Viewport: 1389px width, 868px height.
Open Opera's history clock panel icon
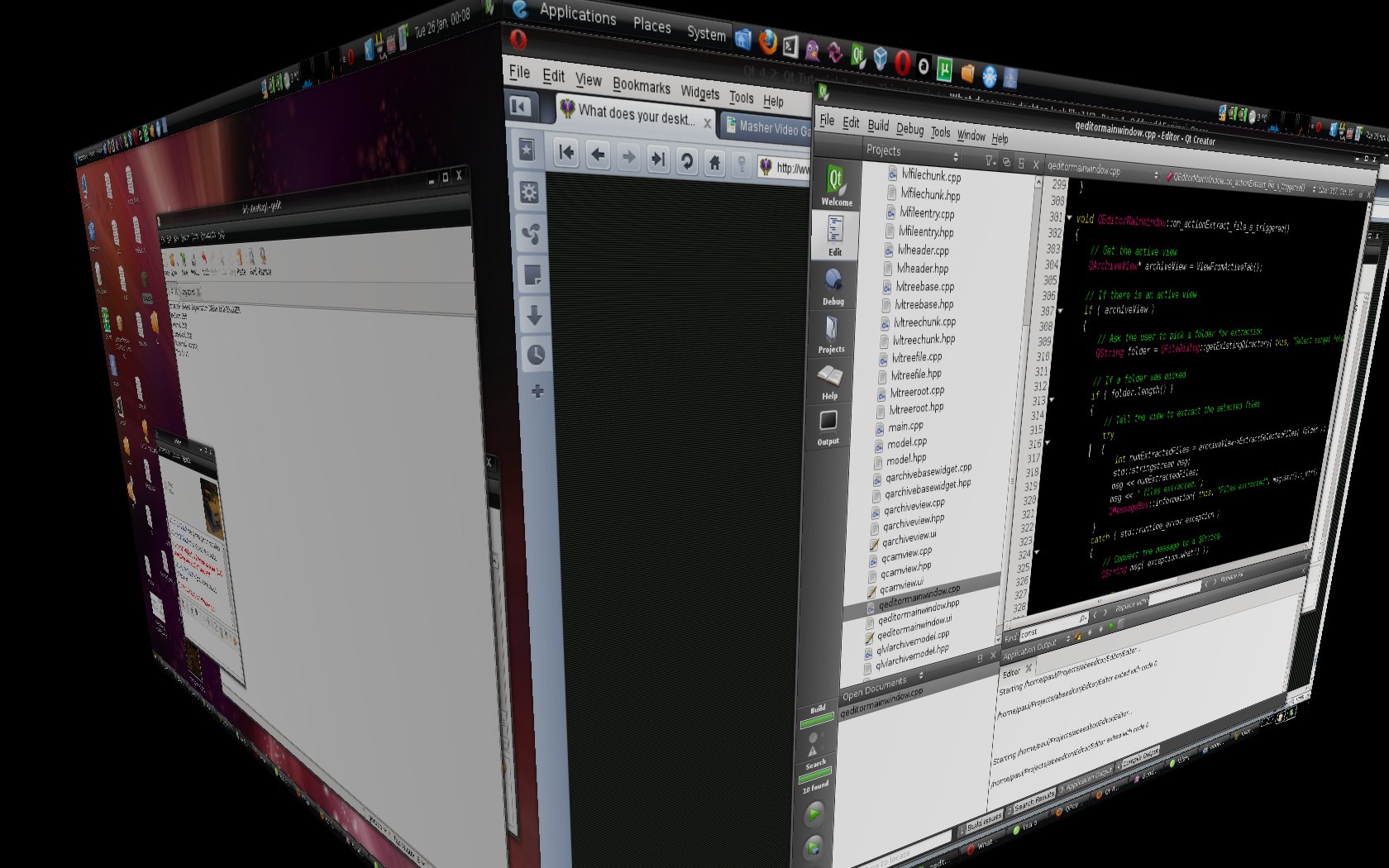click(x=536, y=355)
